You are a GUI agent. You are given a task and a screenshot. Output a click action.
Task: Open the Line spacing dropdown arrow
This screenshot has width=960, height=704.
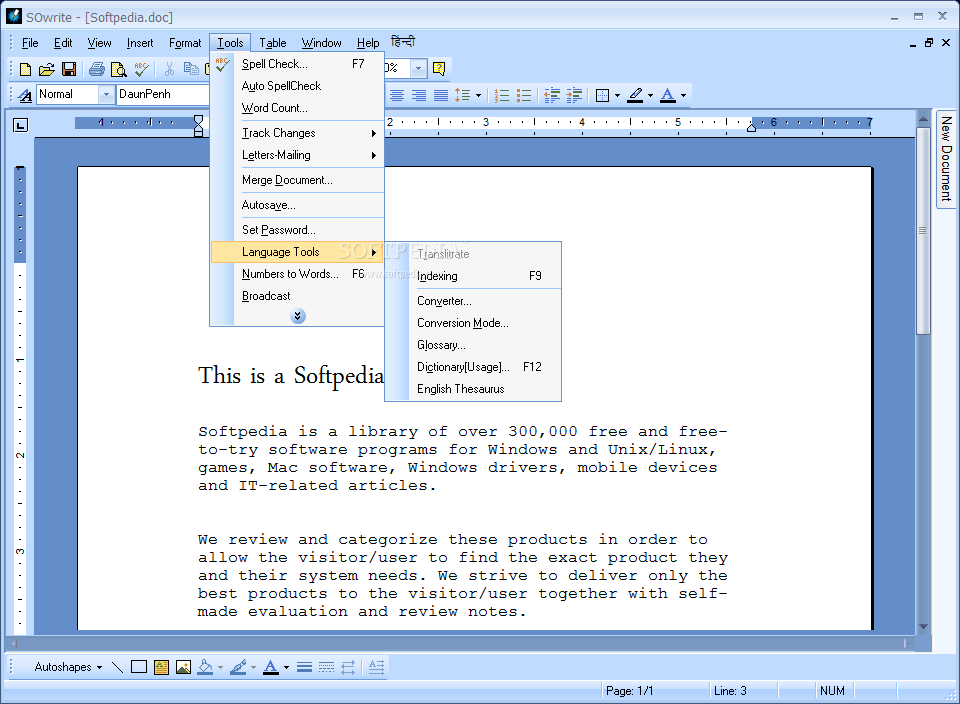(x=478, y=95)
